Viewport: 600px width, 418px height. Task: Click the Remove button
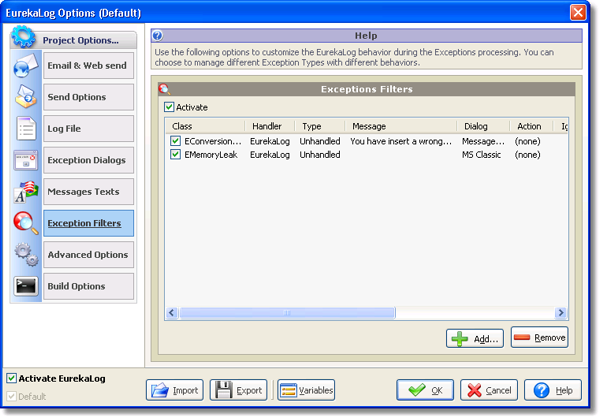pos(539,337)
